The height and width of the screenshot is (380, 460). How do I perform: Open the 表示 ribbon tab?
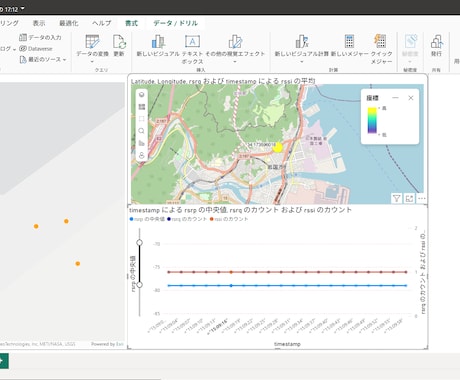click(x=39, y=23)
